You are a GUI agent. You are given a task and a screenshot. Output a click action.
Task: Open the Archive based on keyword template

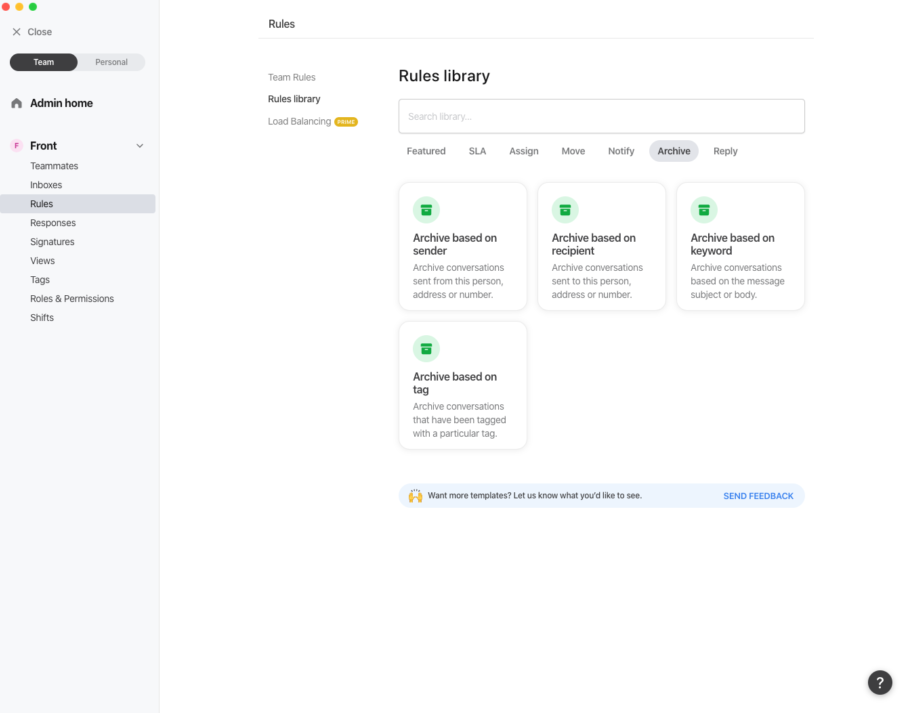(x=741, y=247)
